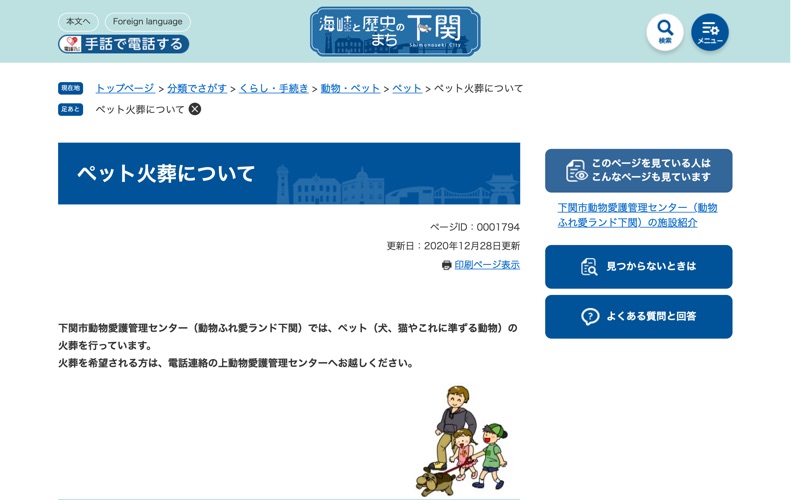Viewport: 800px width, 500px height.
Task: Click 印刷ページ表示 link
Action: (x=487, y=265)
